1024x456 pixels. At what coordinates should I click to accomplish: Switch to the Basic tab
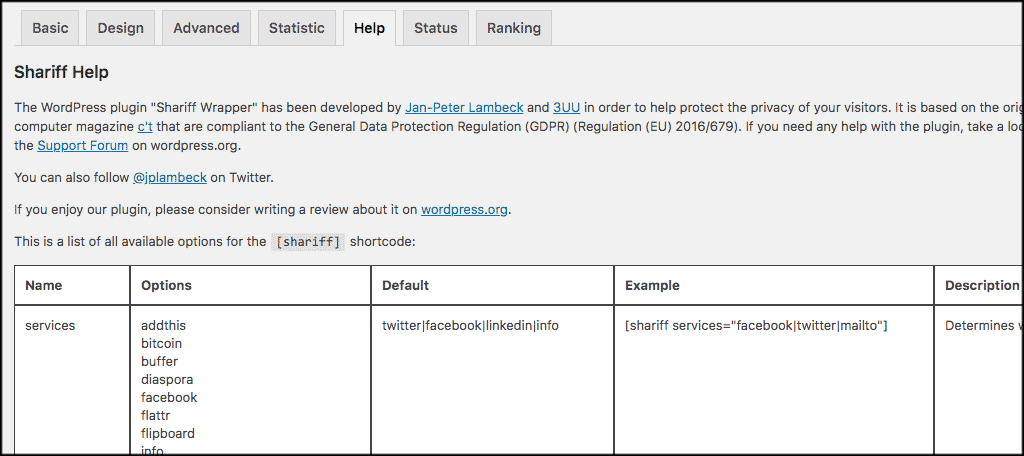[50, 28]
